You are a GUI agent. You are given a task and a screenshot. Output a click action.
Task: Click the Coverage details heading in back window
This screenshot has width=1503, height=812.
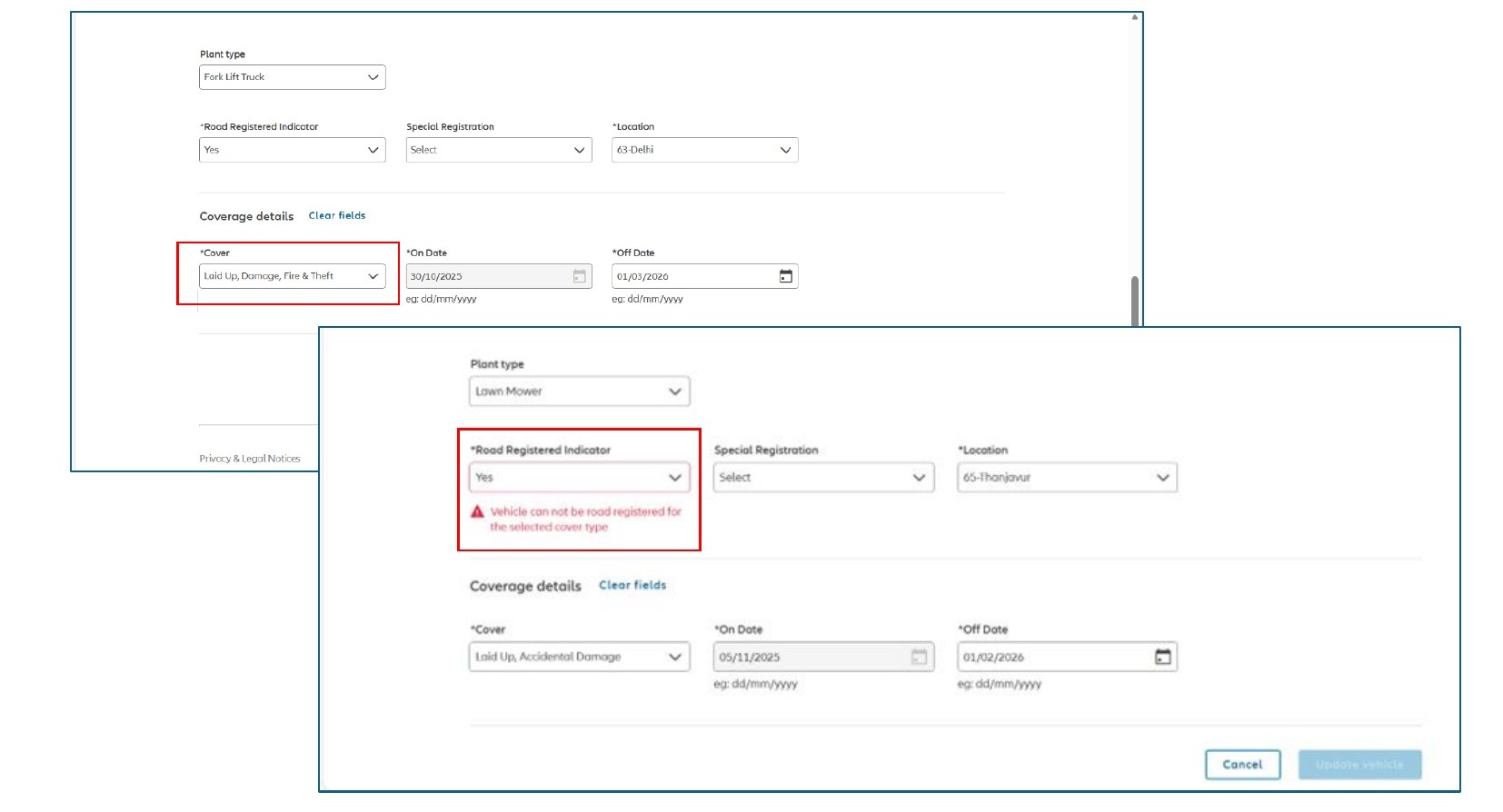coord(246,217)
